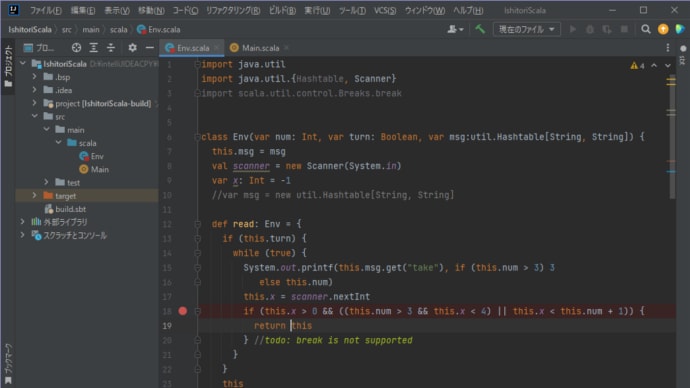Open the リファクタリング menu
The image size is (690, 388).
pyautogui.click(x=233, y=10)
